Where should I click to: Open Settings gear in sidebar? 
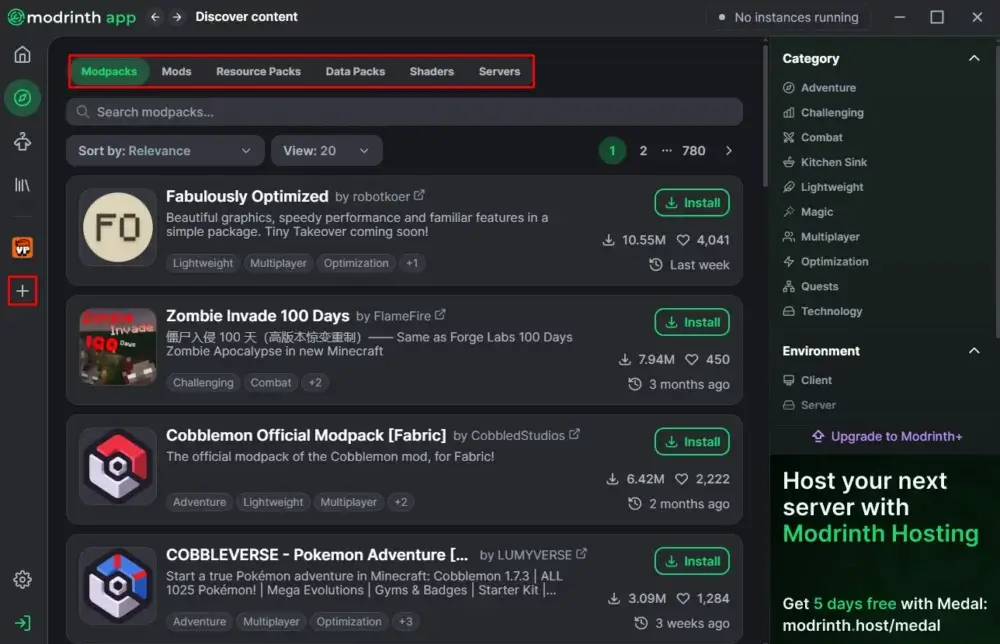click(x=22, y=580)
